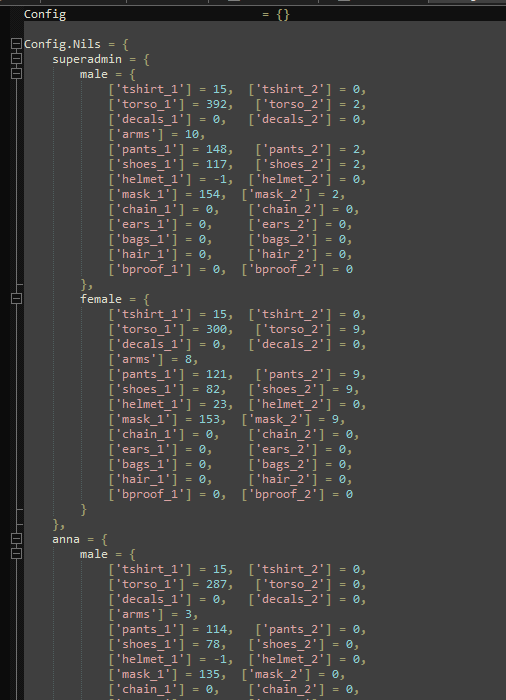Select mask_1 value 135
The height and width of the screenshot is (700, 506).
pyautogui.click(x=209, y=675)
